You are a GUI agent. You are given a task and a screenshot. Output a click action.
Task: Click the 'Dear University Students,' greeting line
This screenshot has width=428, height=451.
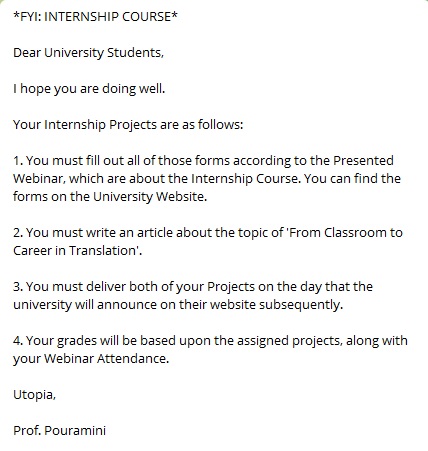[88, 53]
